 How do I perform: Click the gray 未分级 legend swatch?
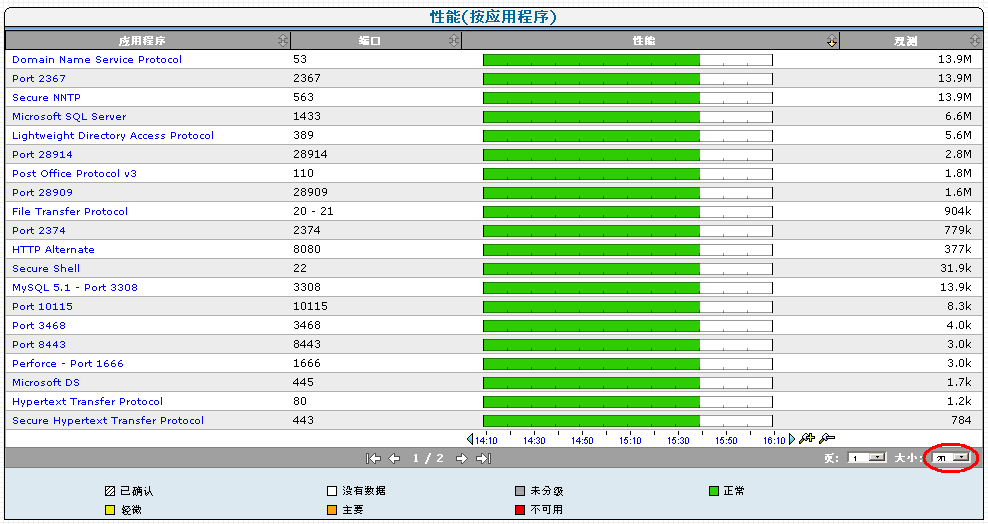pos(520,491)
